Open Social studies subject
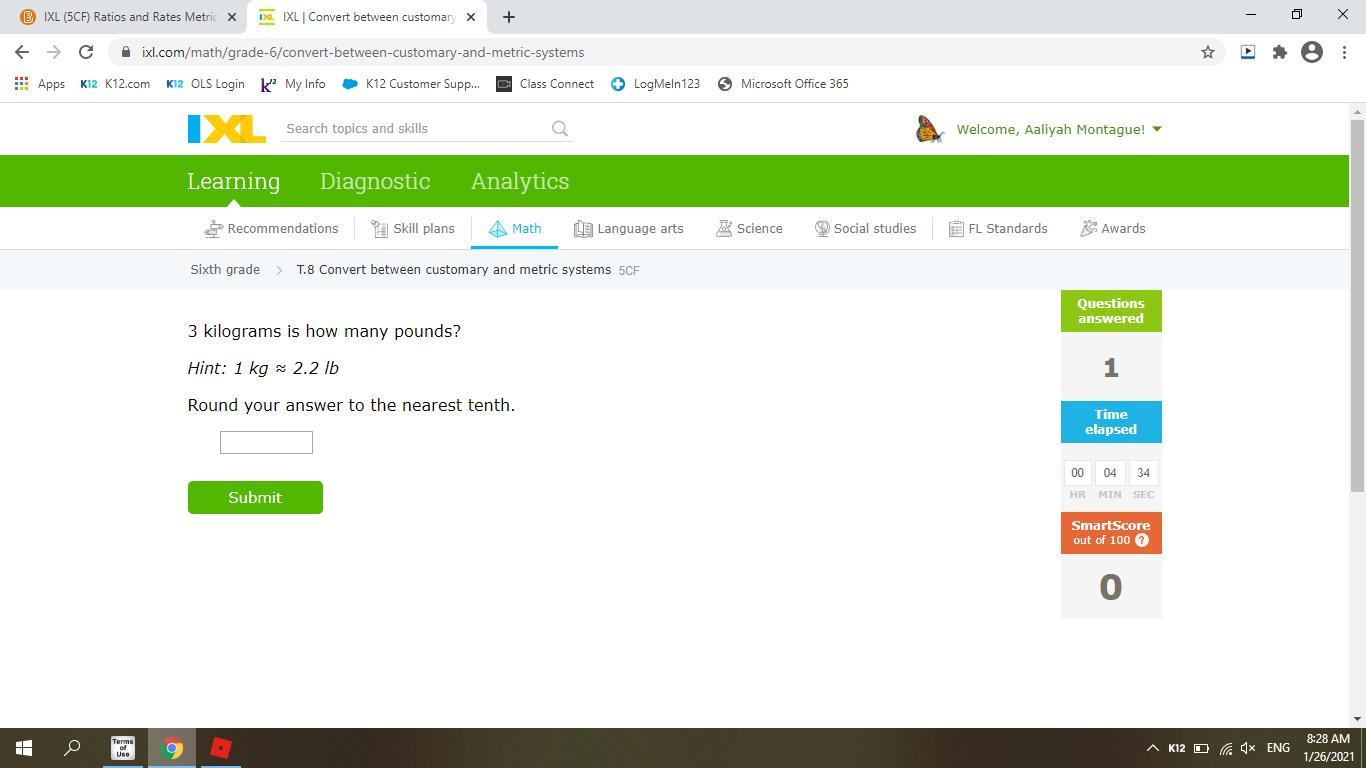Screen dimensions: 1366x768 click(x=865, y=229)
